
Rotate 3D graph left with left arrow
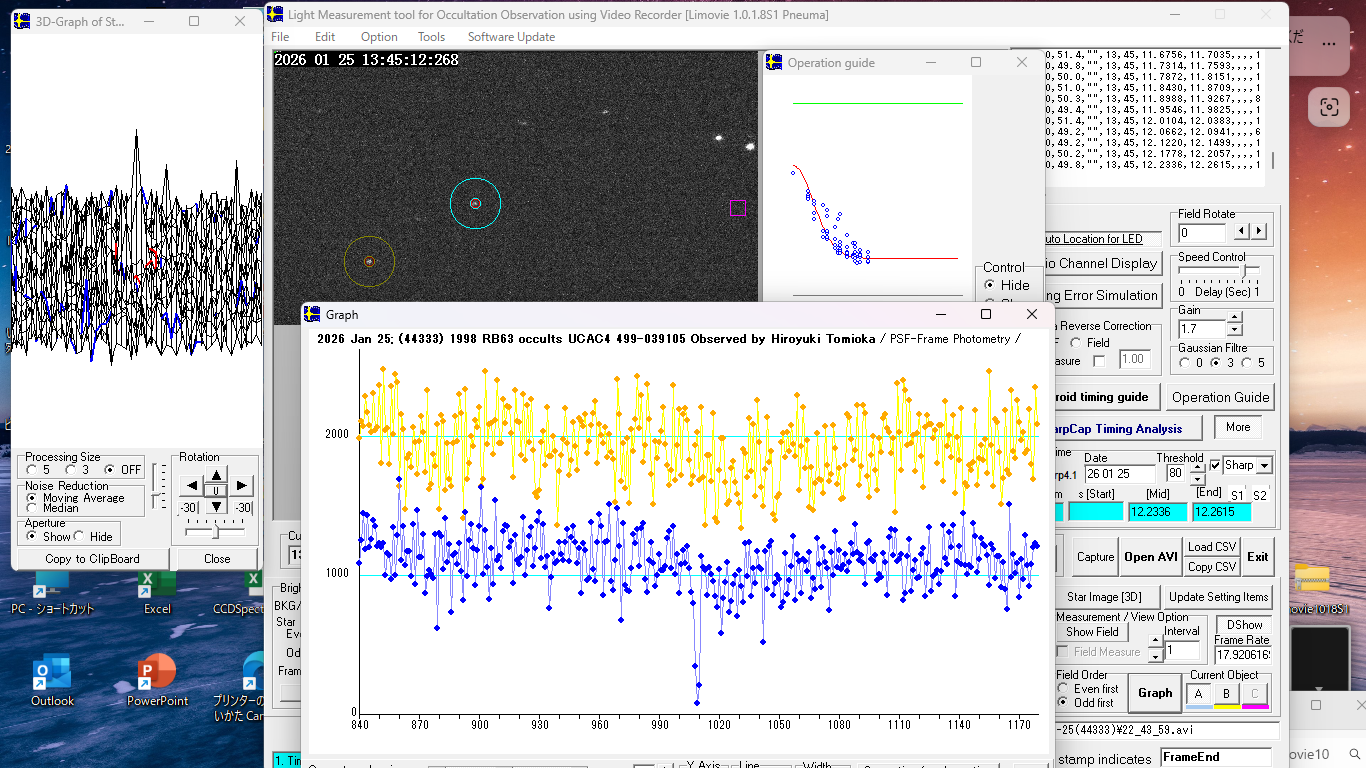coord(192,486)
